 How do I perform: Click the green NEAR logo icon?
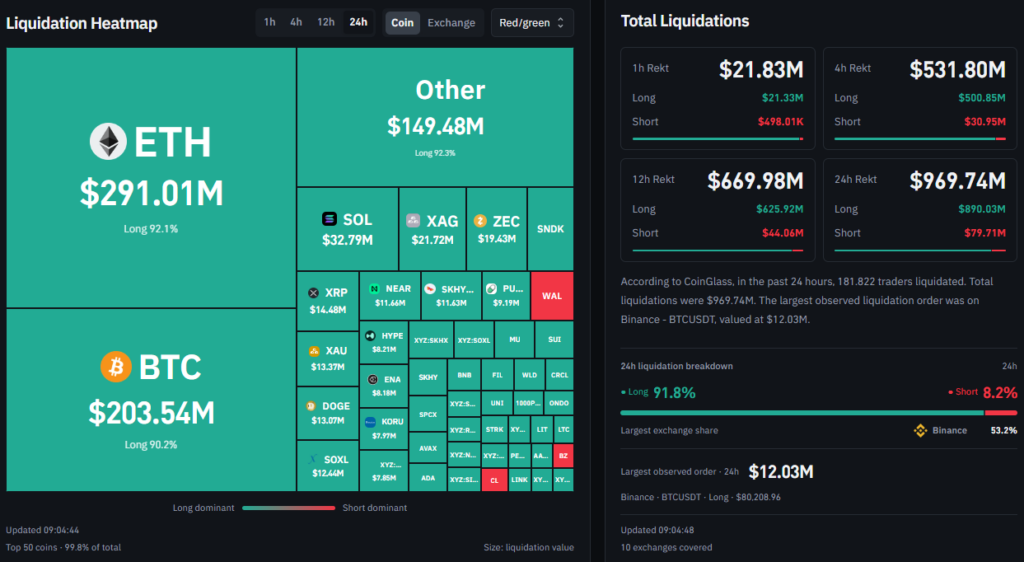pyautogui.click(x=374, y=289)
